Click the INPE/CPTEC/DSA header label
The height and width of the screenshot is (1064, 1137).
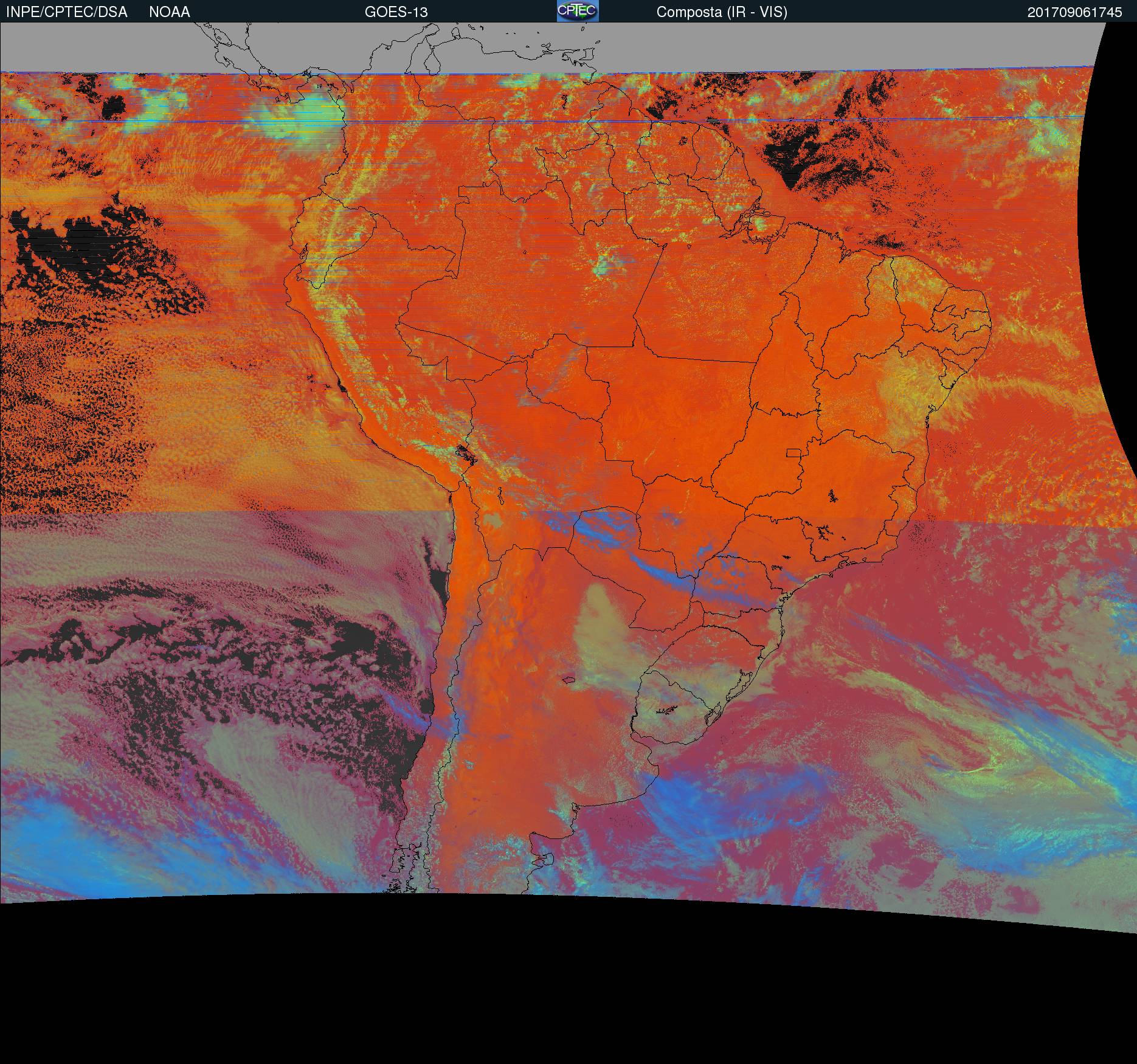point(67,12)
